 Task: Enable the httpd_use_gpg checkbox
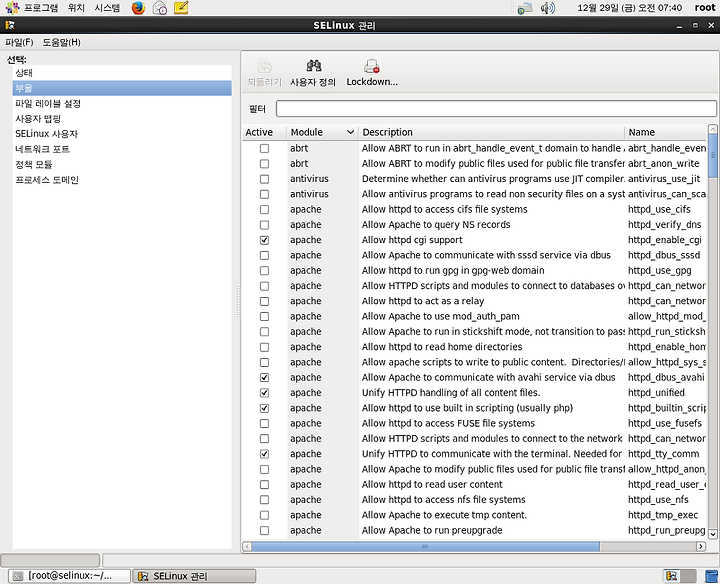[264, 270]
